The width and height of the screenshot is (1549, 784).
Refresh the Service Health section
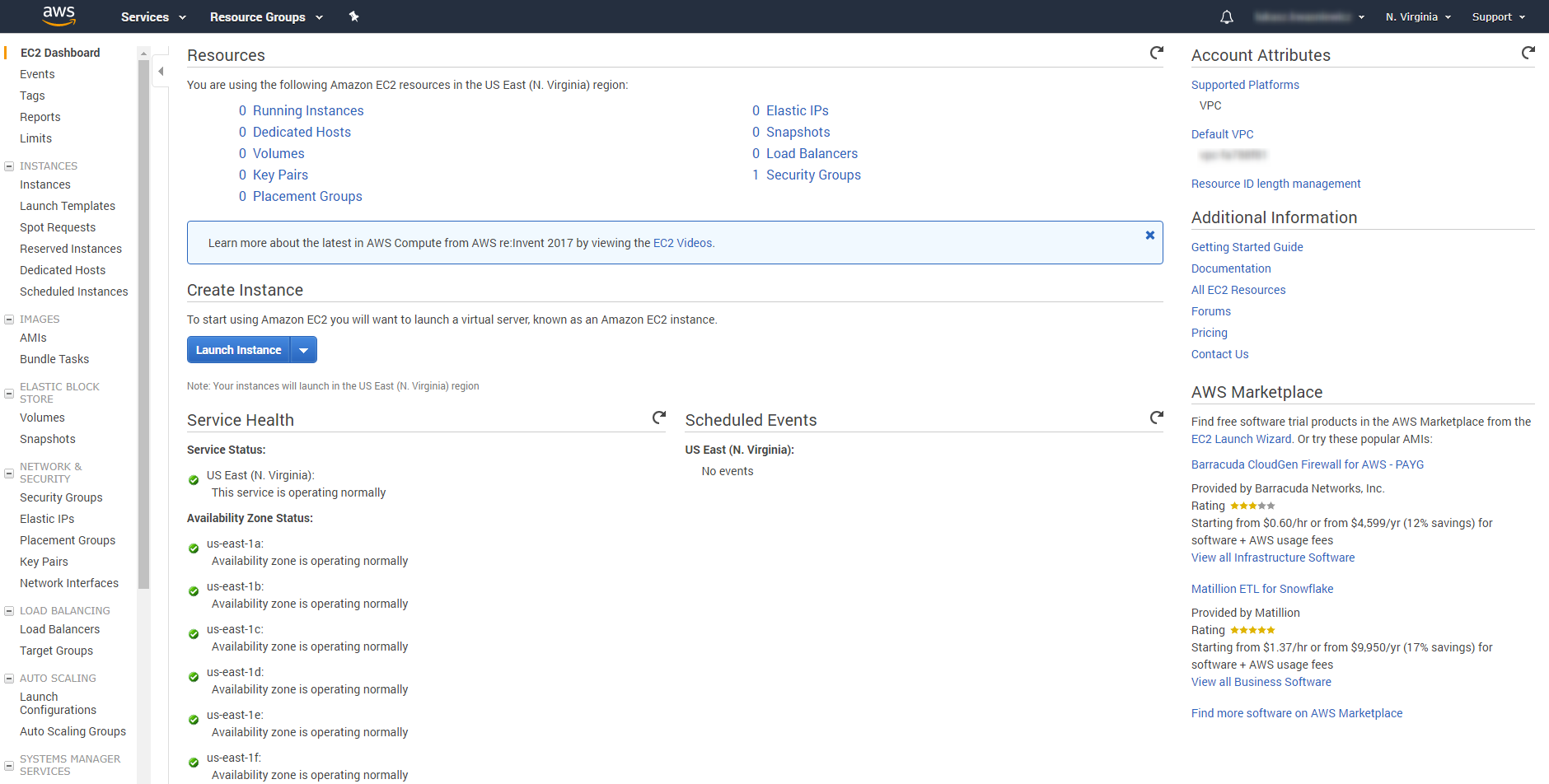(x=659, y=418)
